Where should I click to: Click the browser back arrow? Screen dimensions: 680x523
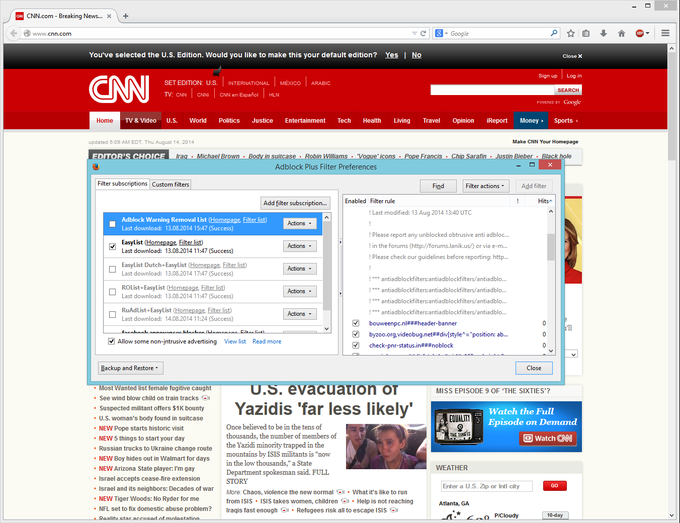point(14,33)
